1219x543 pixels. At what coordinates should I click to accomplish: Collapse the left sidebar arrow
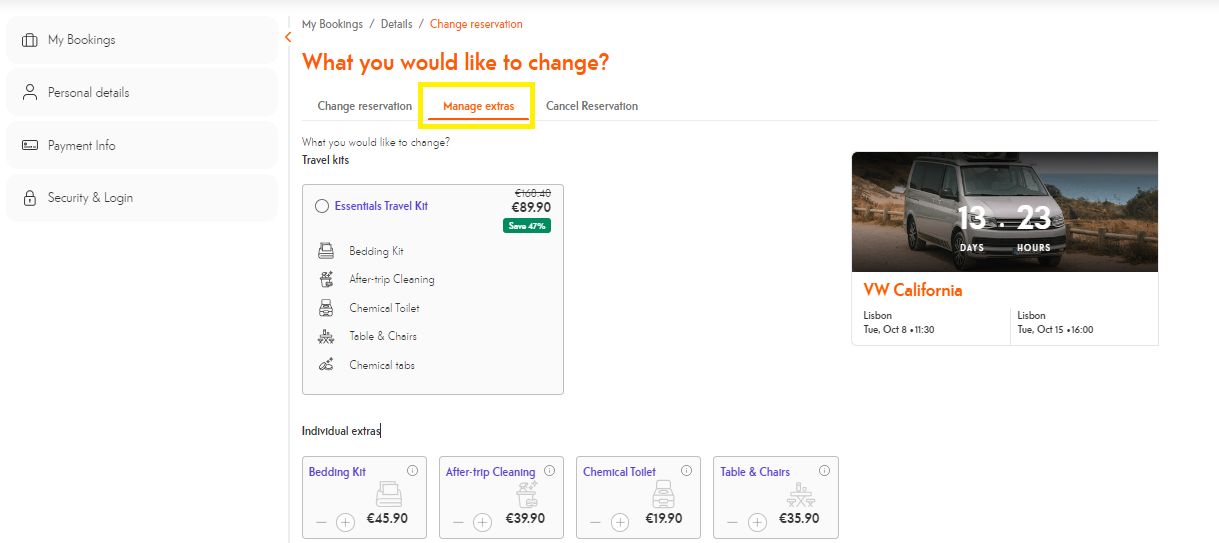coord(288,38)
